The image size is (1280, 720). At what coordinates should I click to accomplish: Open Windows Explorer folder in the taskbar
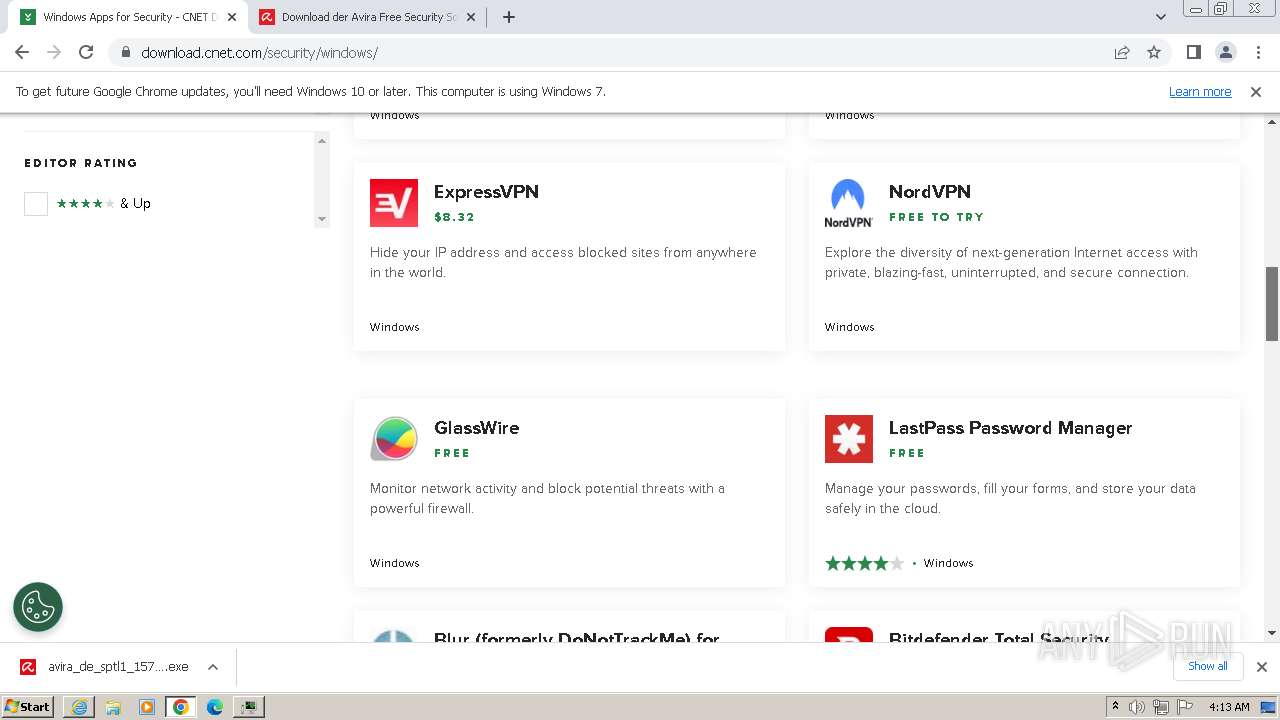point(113,707)
